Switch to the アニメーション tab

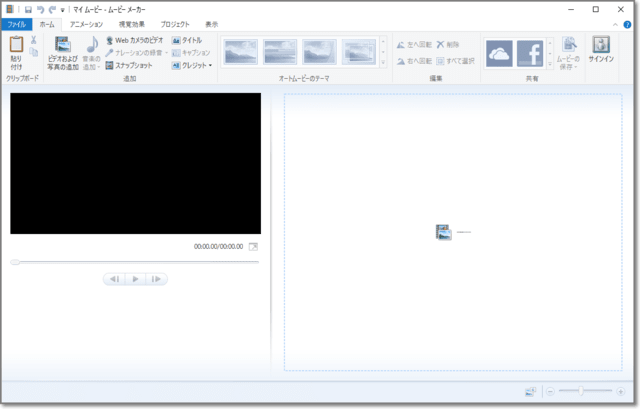(x=86, y=23)
